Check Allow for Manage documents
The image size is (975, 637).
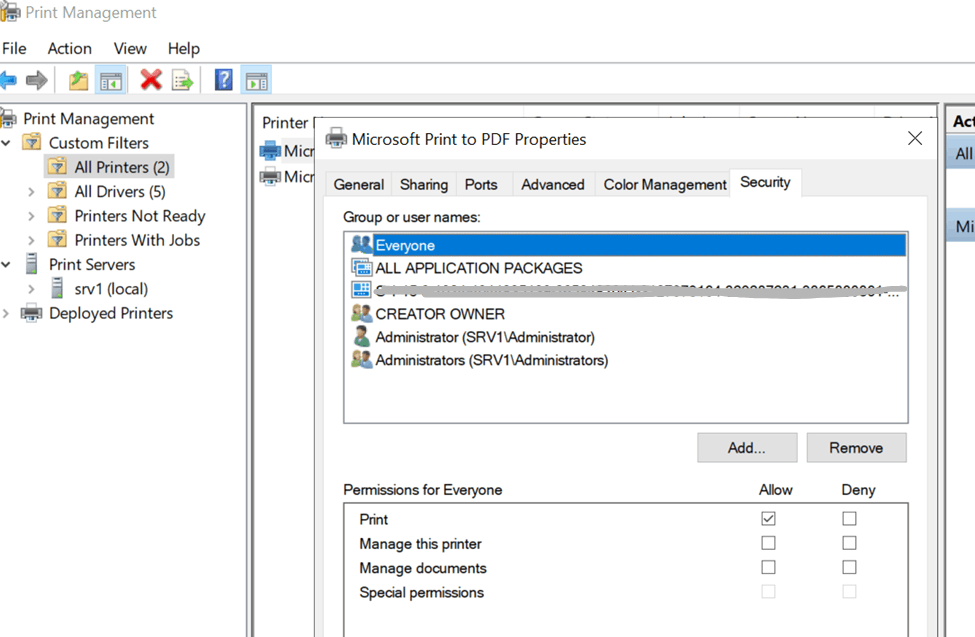point(768,567)
